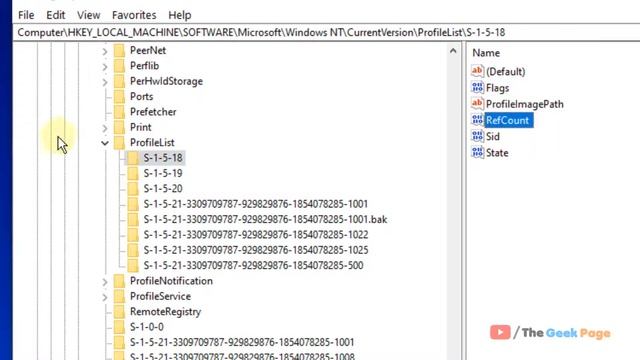
Task: Select the ProfileList folder icon
Action: point(120,143)
